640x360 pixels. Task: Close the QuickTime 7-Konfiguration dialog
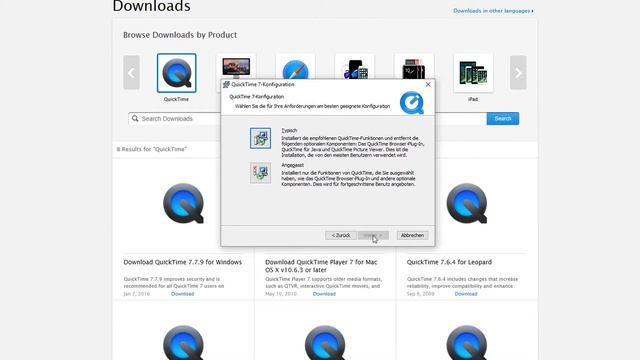click(x=428, y=84)
